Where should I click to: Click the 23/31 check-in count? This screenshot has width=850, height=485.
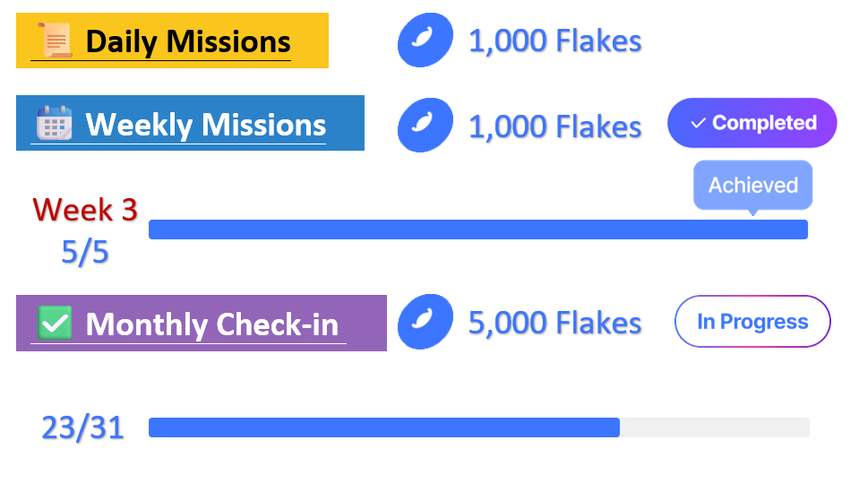coord(83,428)
